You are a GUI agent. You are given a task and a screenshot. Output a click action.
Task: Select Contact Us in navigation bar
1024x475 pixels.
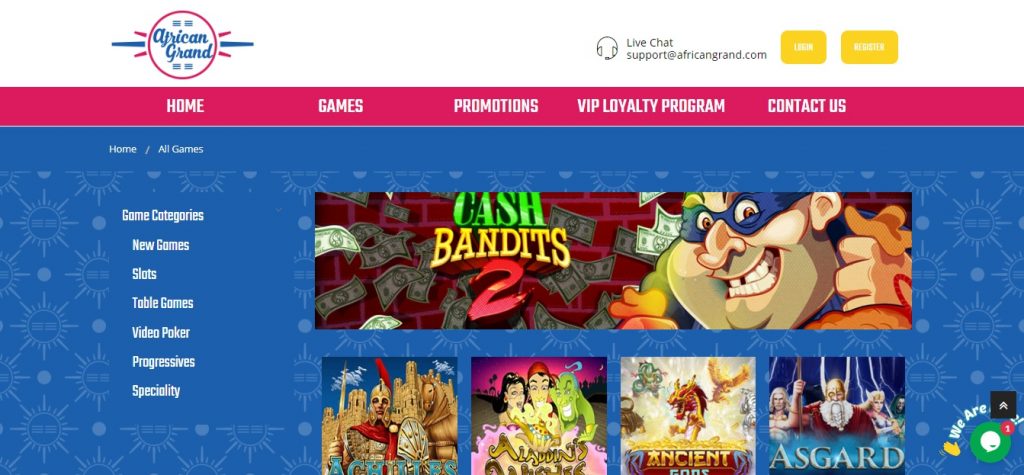(x=807, y=106)
